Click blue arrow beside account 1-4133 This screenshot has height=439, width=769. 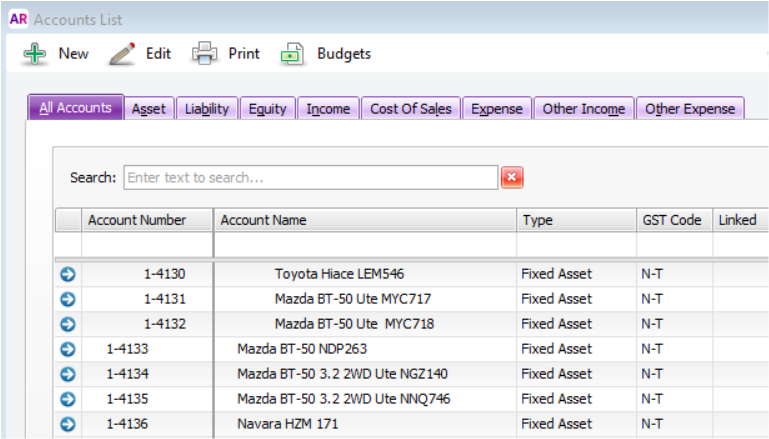pyautogui.click(x=68, y=349)
